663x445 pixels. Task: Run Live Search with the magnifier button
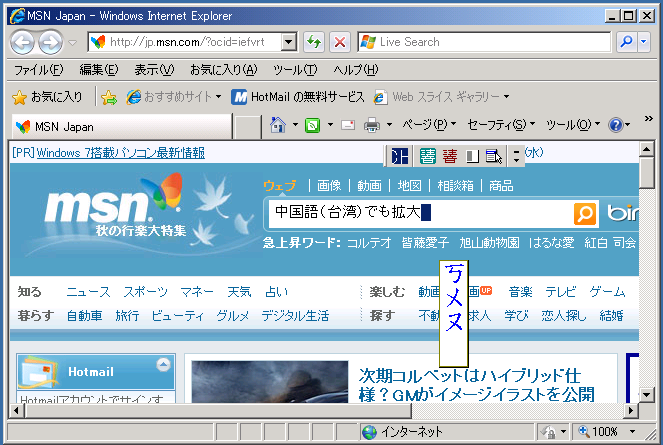(x=626, y=42)
